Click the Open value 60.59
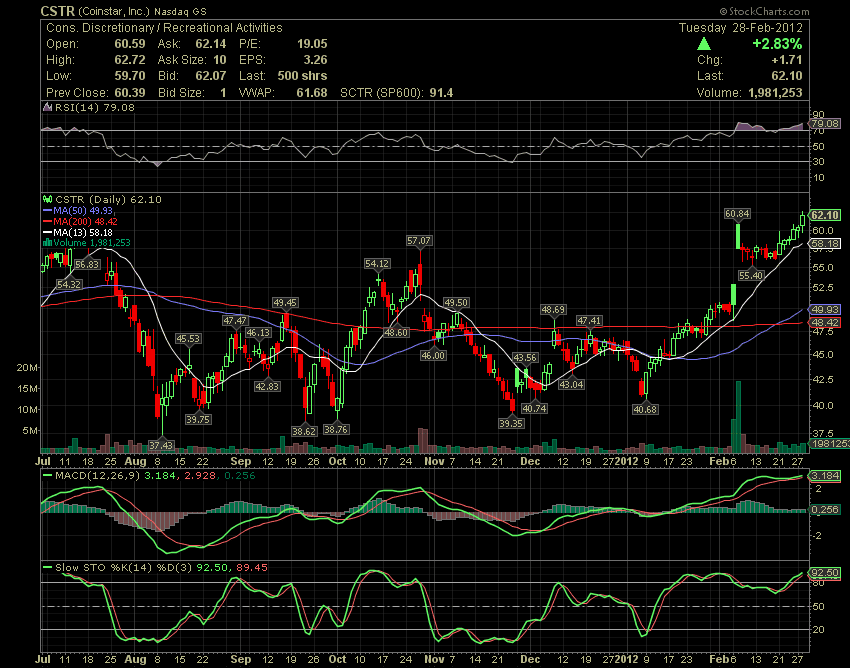This screenshot has width=850, height=668. point(130,44)
